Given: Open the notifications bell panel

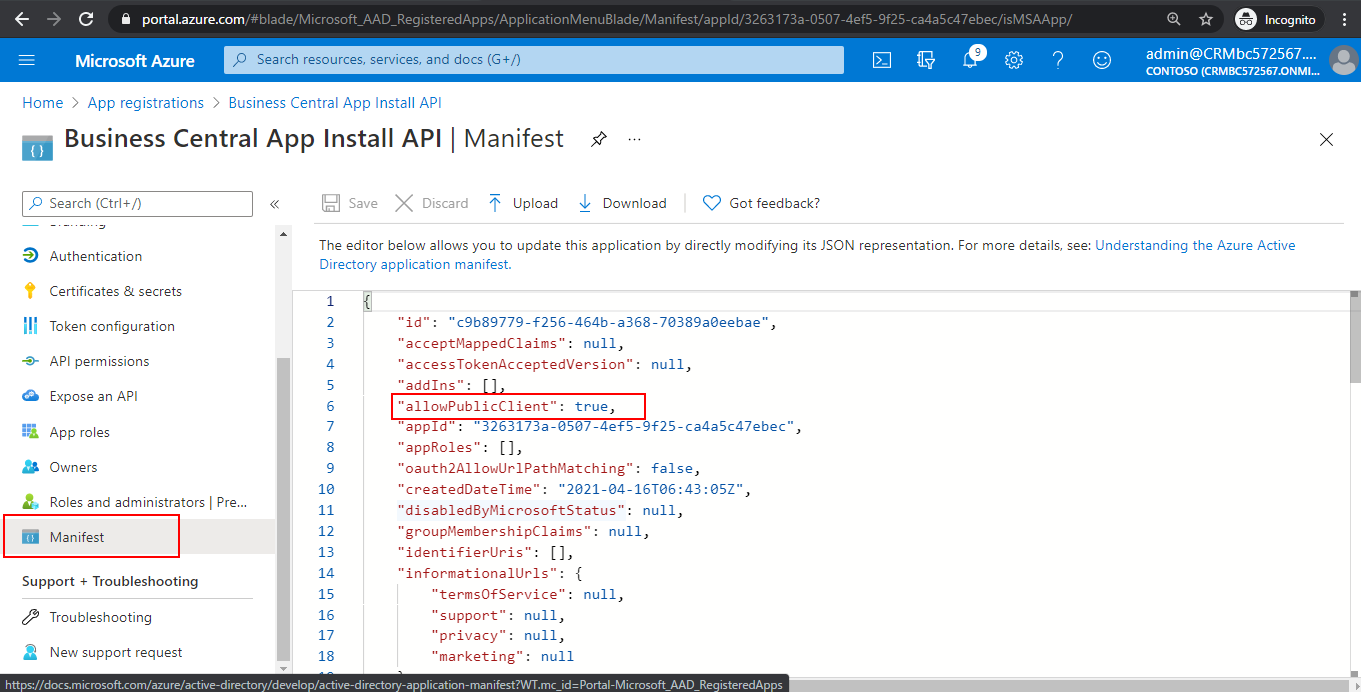Looking at the screenshot, I should click(969, 60).
